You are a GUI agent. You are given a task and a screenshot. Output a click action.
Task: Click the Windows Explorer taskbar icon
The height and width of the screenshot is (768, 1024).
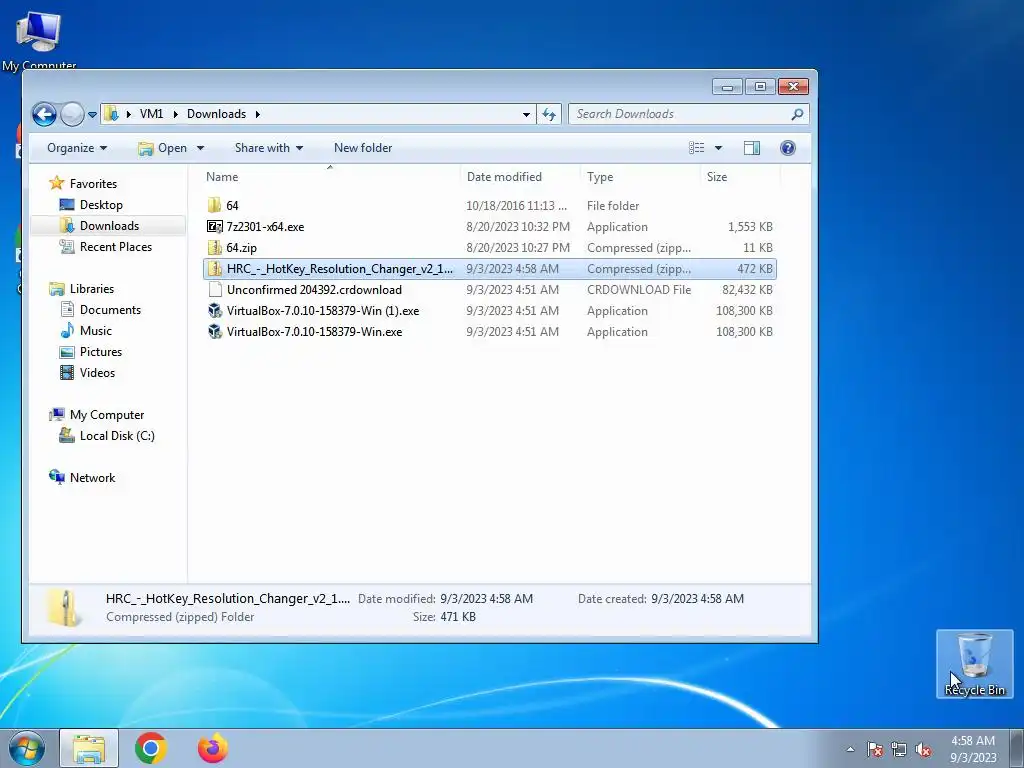[x=89, y=748]
